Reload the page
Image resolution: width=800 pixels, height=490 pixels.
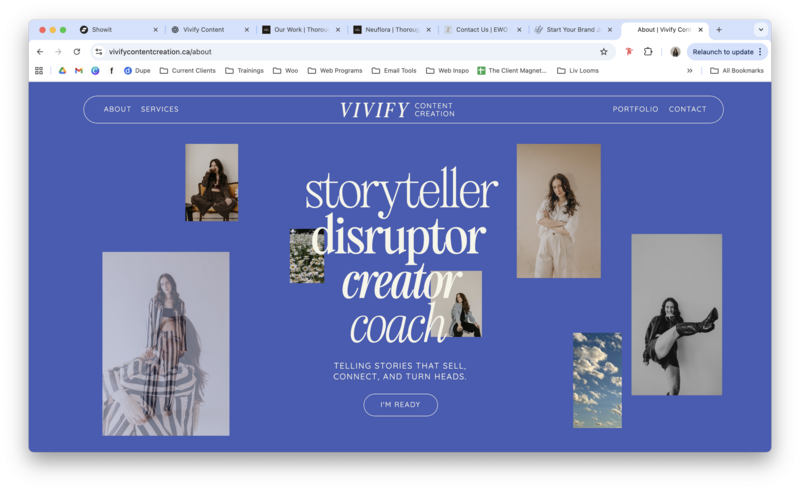(77, 52)
